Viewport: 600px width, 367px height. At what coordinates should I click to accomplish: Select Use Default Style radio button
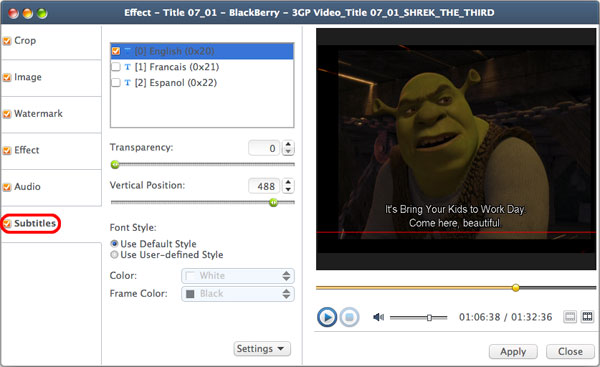(x=114, y=243)
